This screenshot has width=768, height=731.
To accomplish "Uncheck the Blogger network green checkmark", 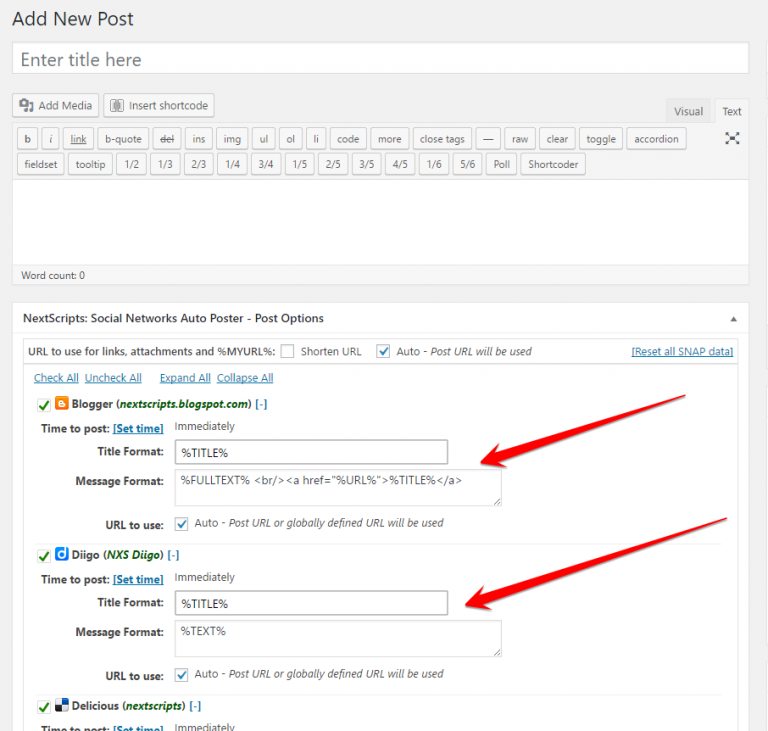I will (x=44, y=405).
